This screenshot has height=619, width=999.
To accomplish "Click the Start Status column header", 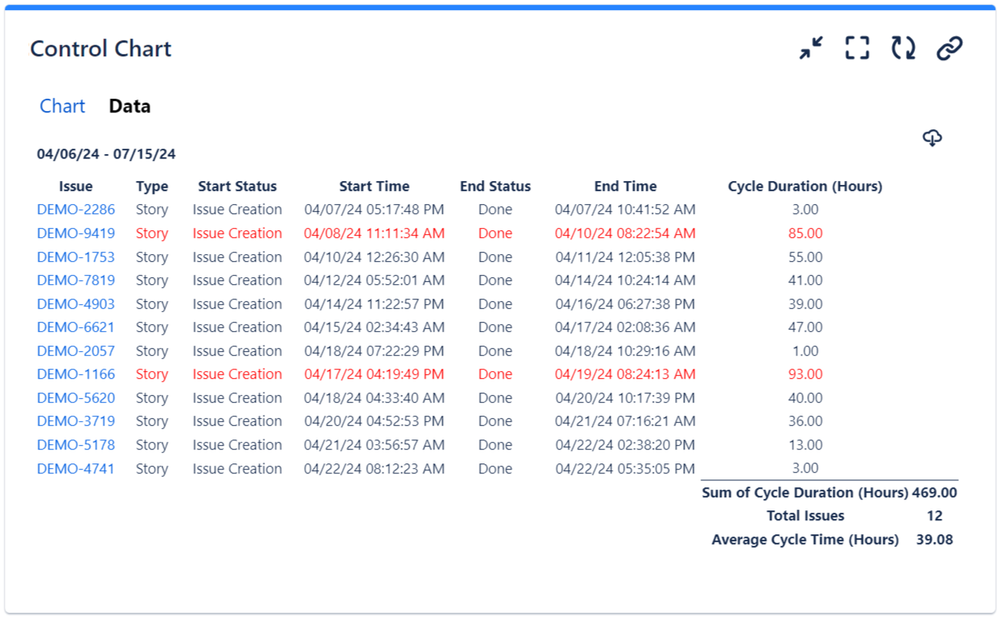I will [237, 186].
